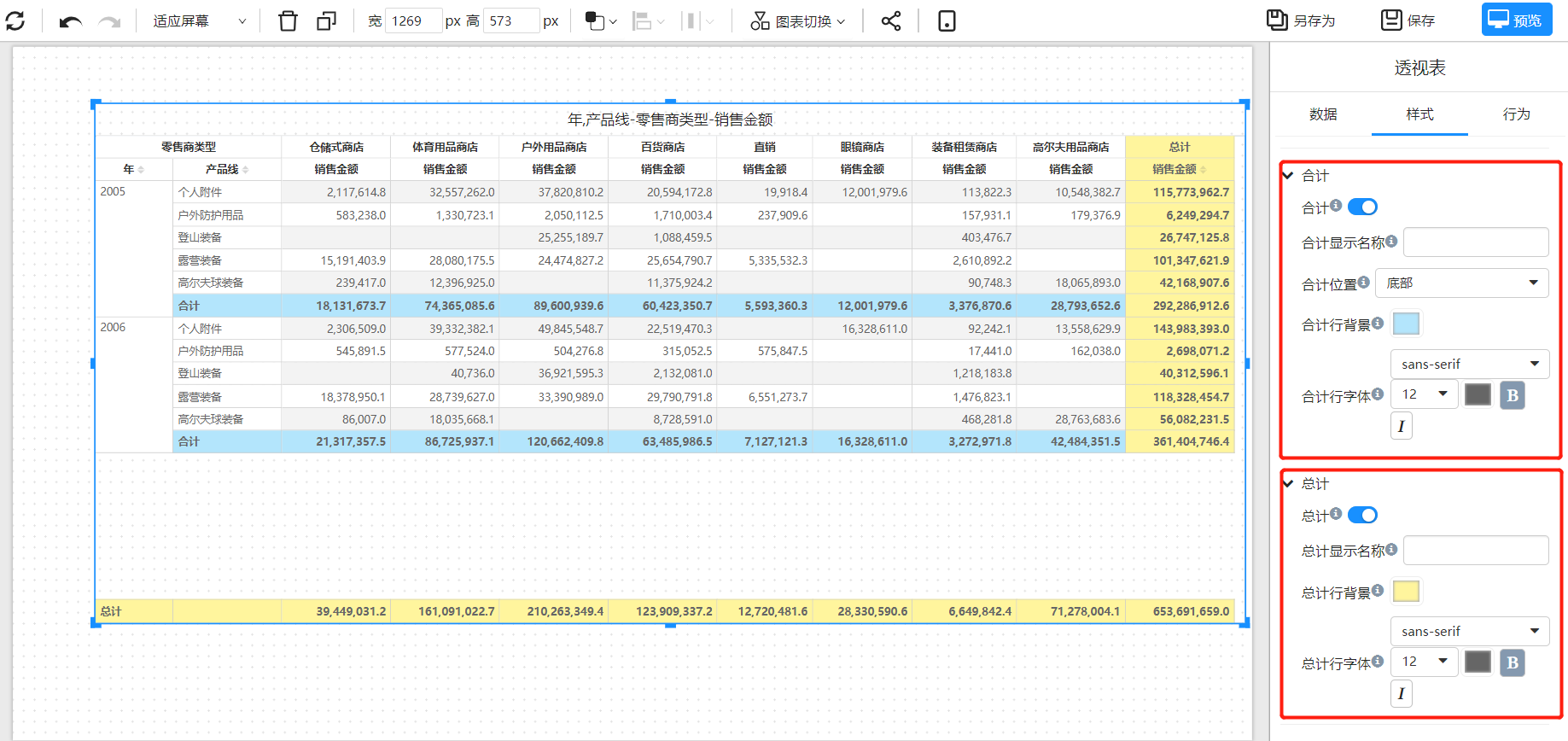Toggle bold for 合计行字体
The image size is (1568, 741).
pos(1513,395)
